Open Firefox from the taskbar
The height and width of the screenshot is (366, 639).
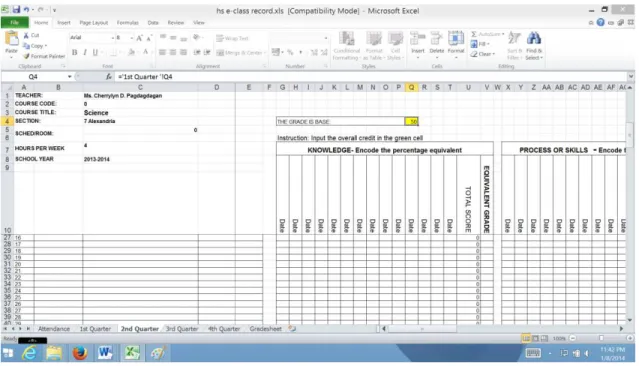pyautogui.click(x=80, y=353)
